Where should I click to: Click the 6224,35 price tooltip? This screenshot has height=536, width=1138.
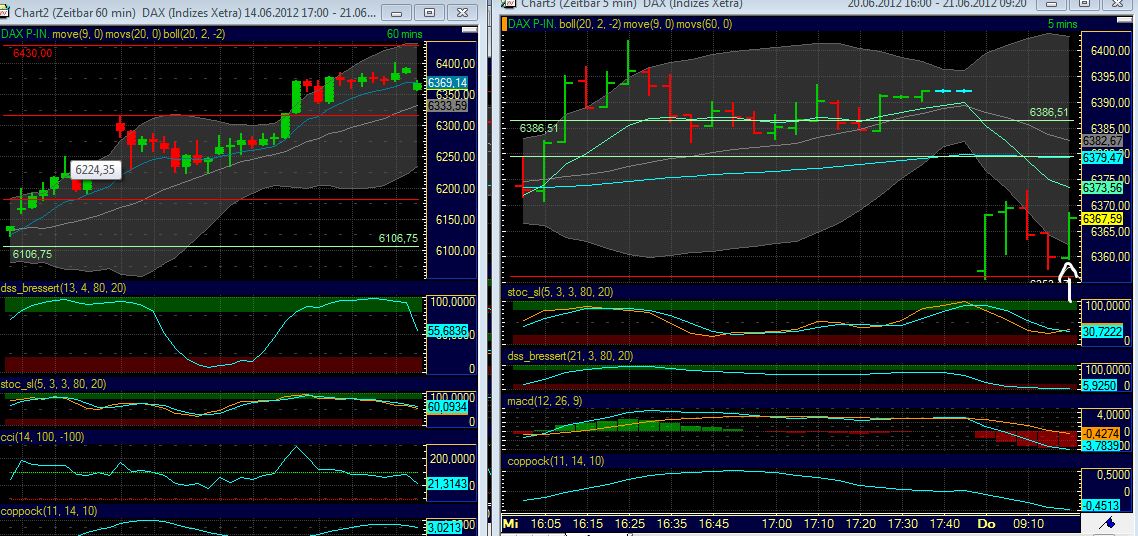coord(95,170)
